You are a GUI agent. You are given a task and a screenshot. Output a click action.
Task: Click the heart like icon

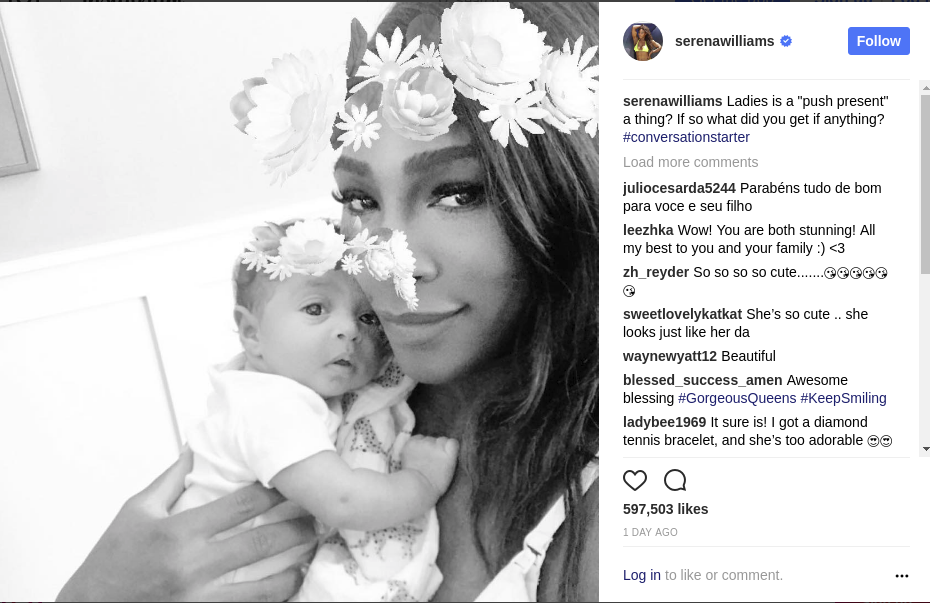635,480
